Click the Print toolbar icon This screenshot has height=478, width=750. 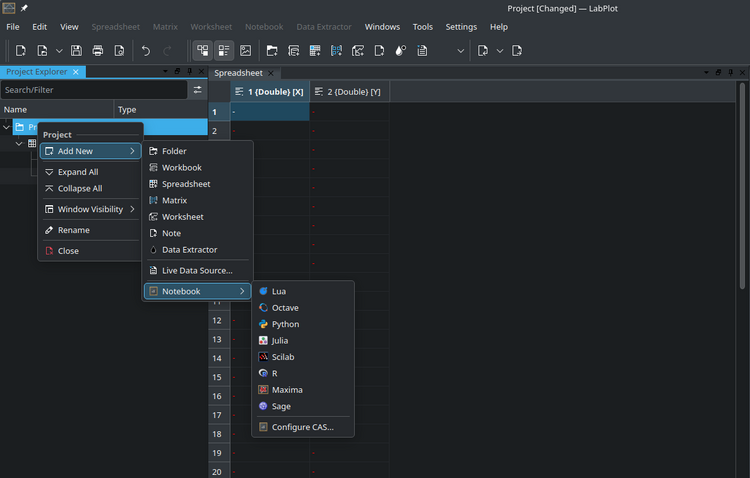click(x=98, y=50)
